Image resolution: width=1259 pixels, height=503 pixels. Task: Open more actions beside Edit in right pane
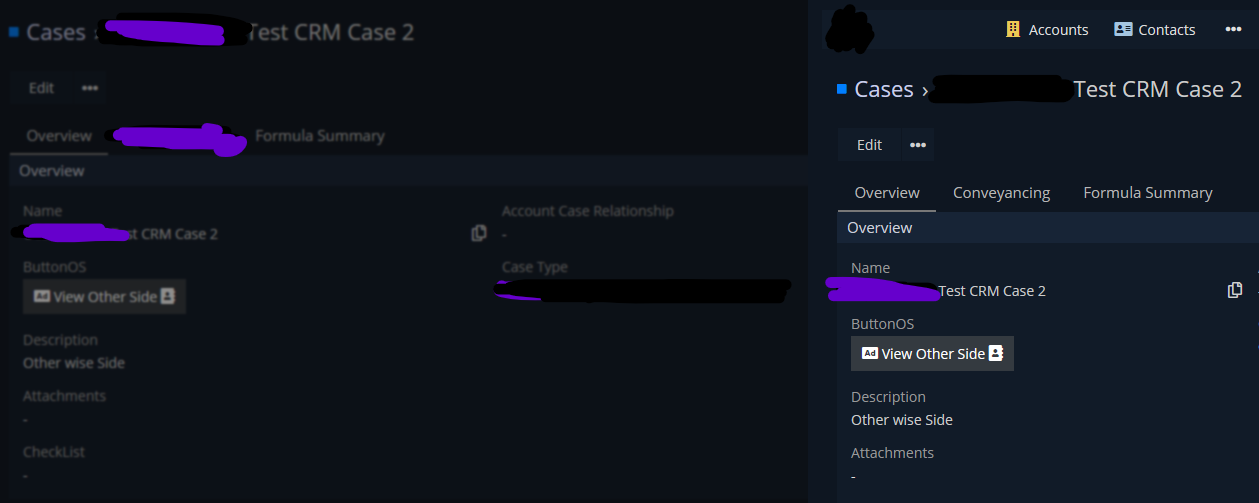click(x=918, y=145)
